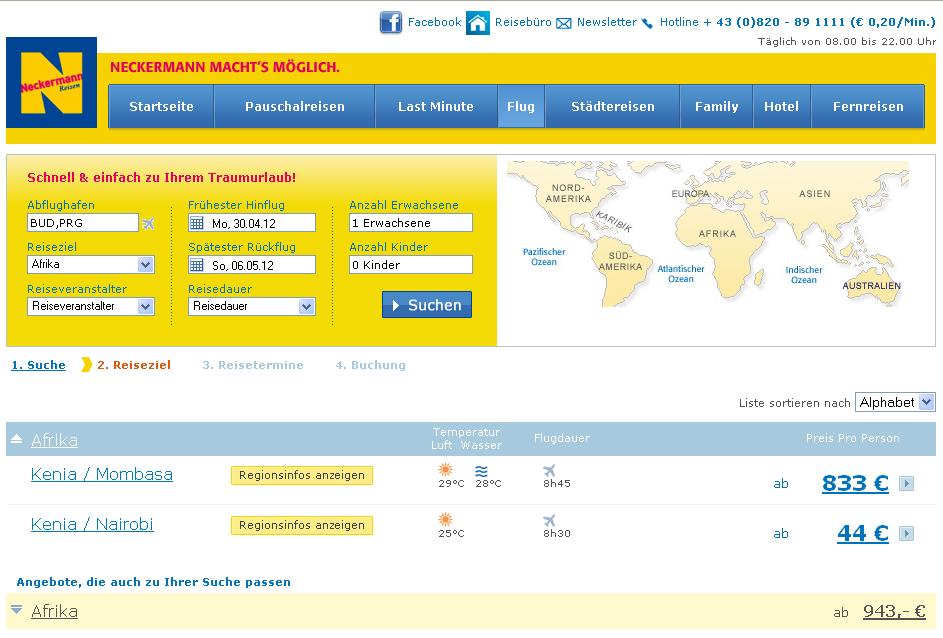Click the Suchen search button

[x=427, y=305]
